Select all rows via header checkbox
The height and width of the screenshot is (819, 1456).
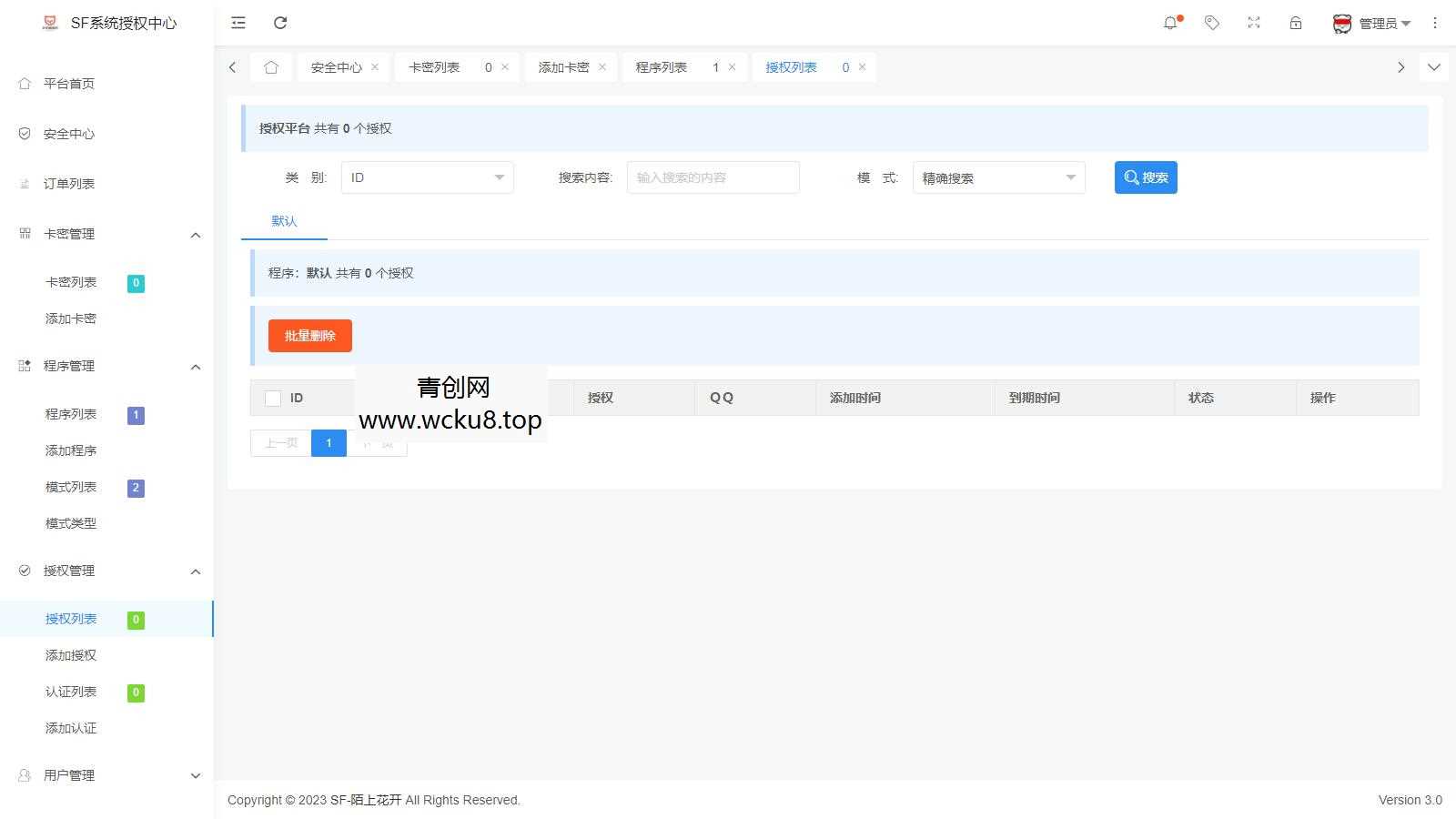click(x=272, y=398)
